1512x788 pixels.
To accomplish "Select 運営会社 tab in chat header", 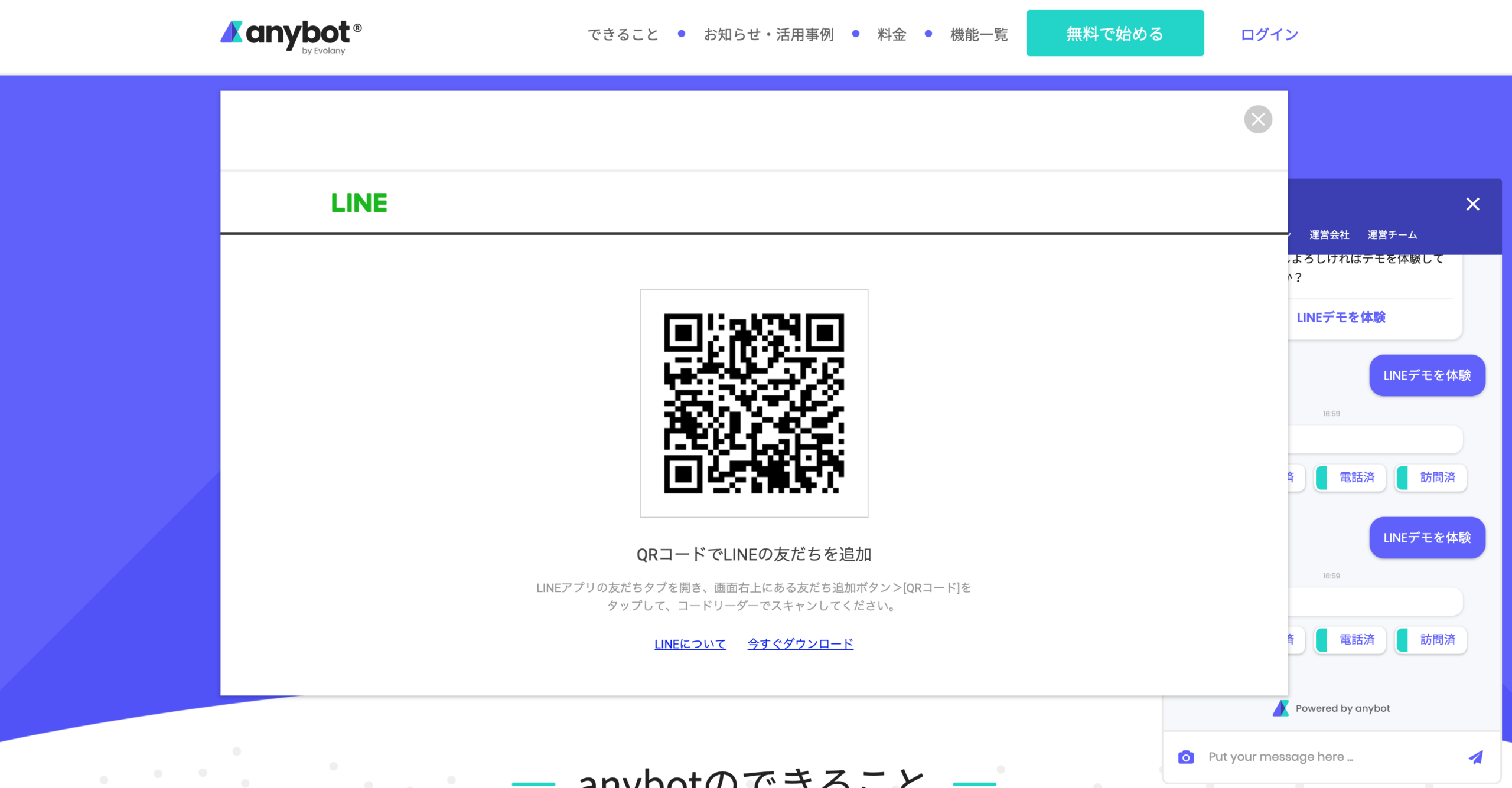I will [1329, 235].
